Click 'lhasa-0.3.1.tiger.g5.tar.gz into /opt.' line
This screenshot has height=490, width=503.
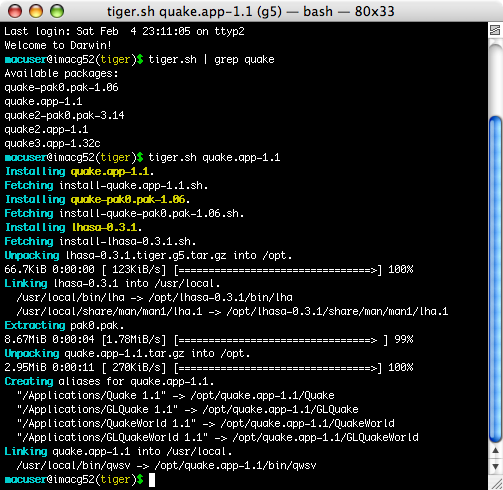[179, 255]
